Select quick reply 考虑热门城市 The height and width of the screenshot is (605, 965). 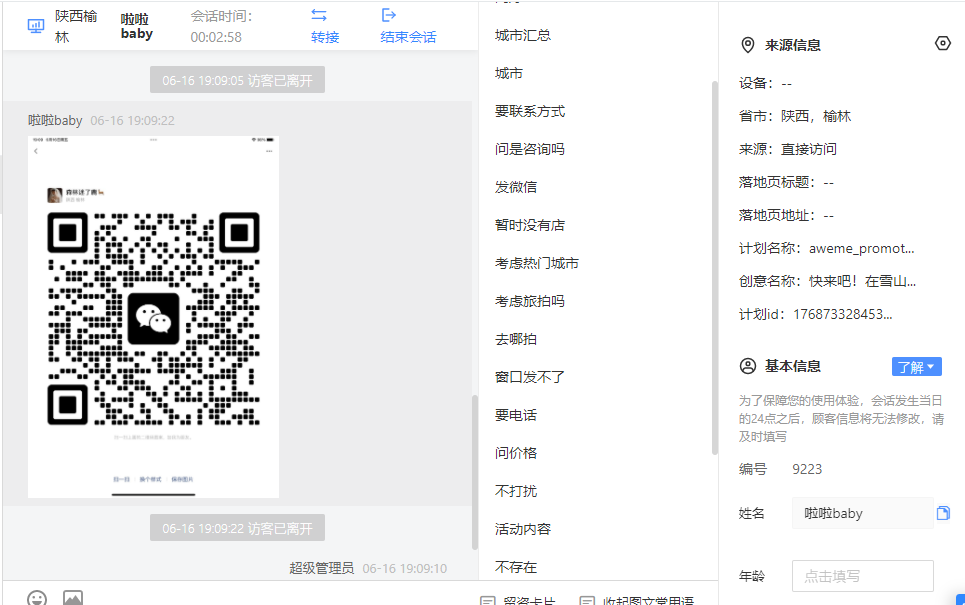pyautogui.click(x=537, y=263)
